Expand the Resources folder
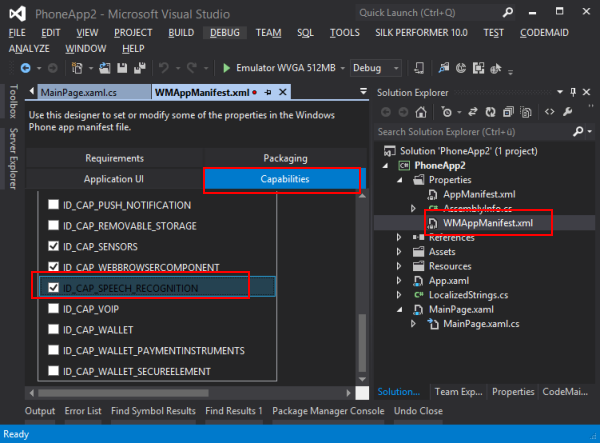 (x=399, y=266)
